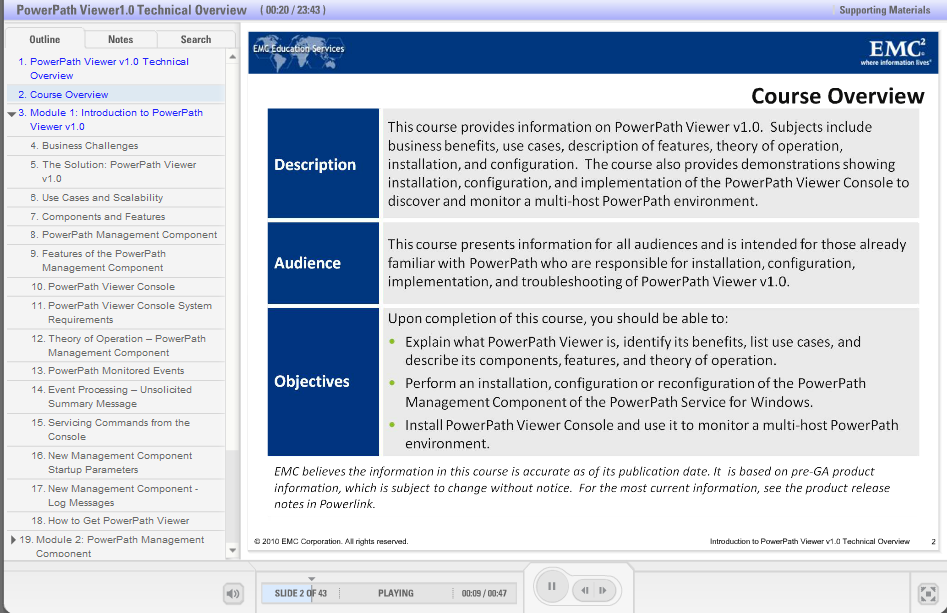Open the Search tab

196,39
